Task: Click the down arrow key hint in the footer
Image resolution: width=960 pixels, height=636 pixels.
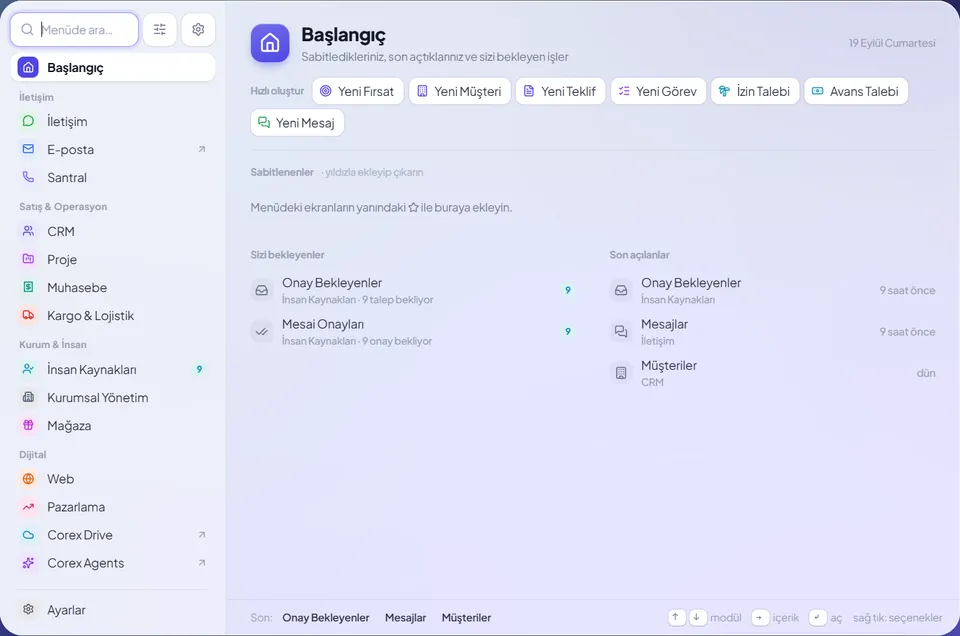Action: tap(697, 617)
